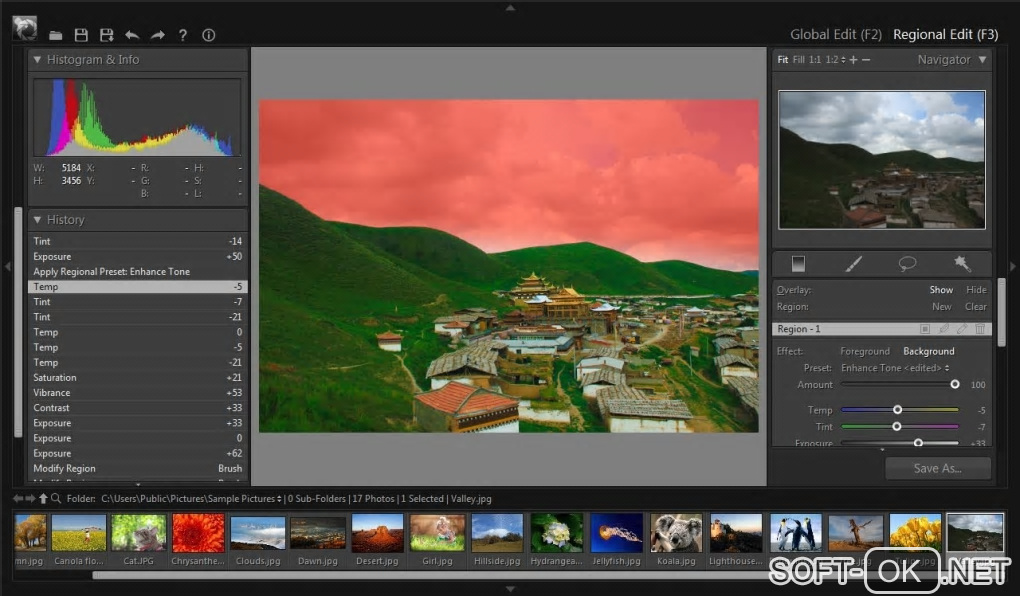Viewport: 1020px width, 596px height.
Task: Open a file with the folder icon
Action: (x=56, y=35)
